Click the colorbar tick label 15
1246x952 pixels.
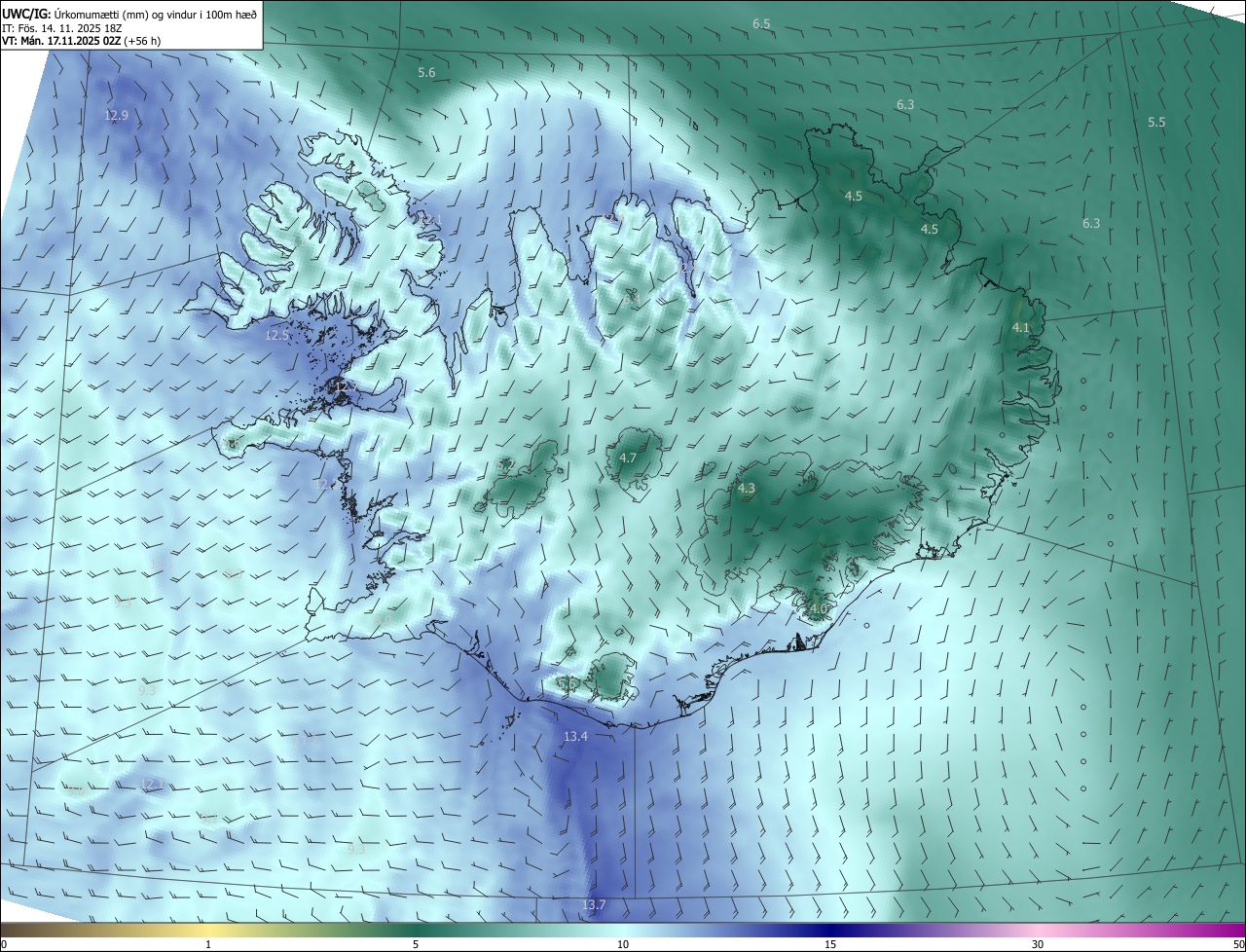point(830,944)
